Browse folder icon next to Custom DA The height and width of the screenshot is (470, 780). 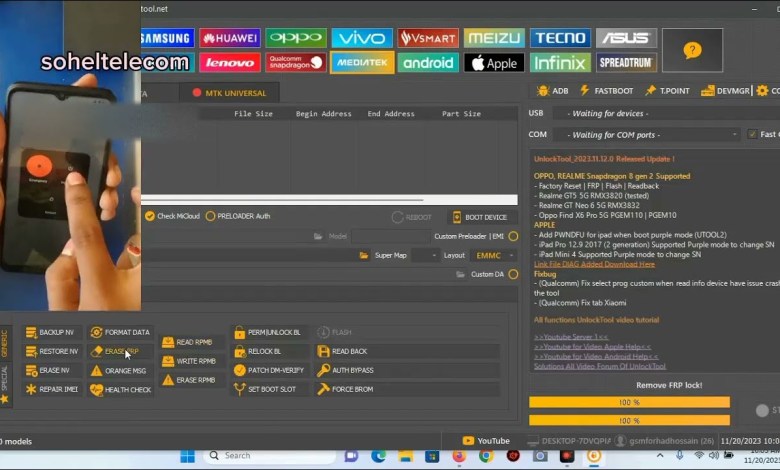(461, 274)
